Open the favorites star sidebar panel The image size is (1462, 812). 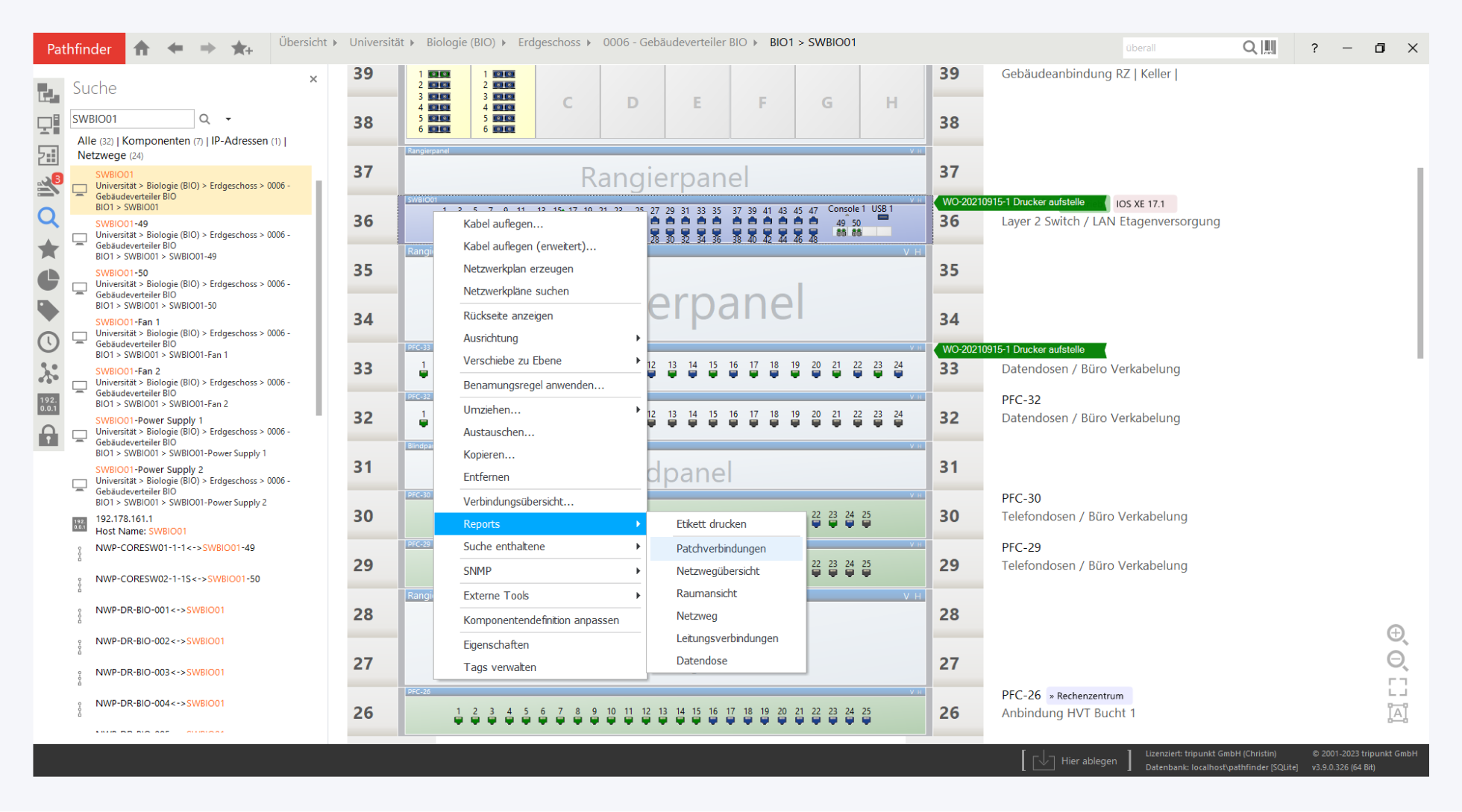pyautogui.click(x=48, y=249)
